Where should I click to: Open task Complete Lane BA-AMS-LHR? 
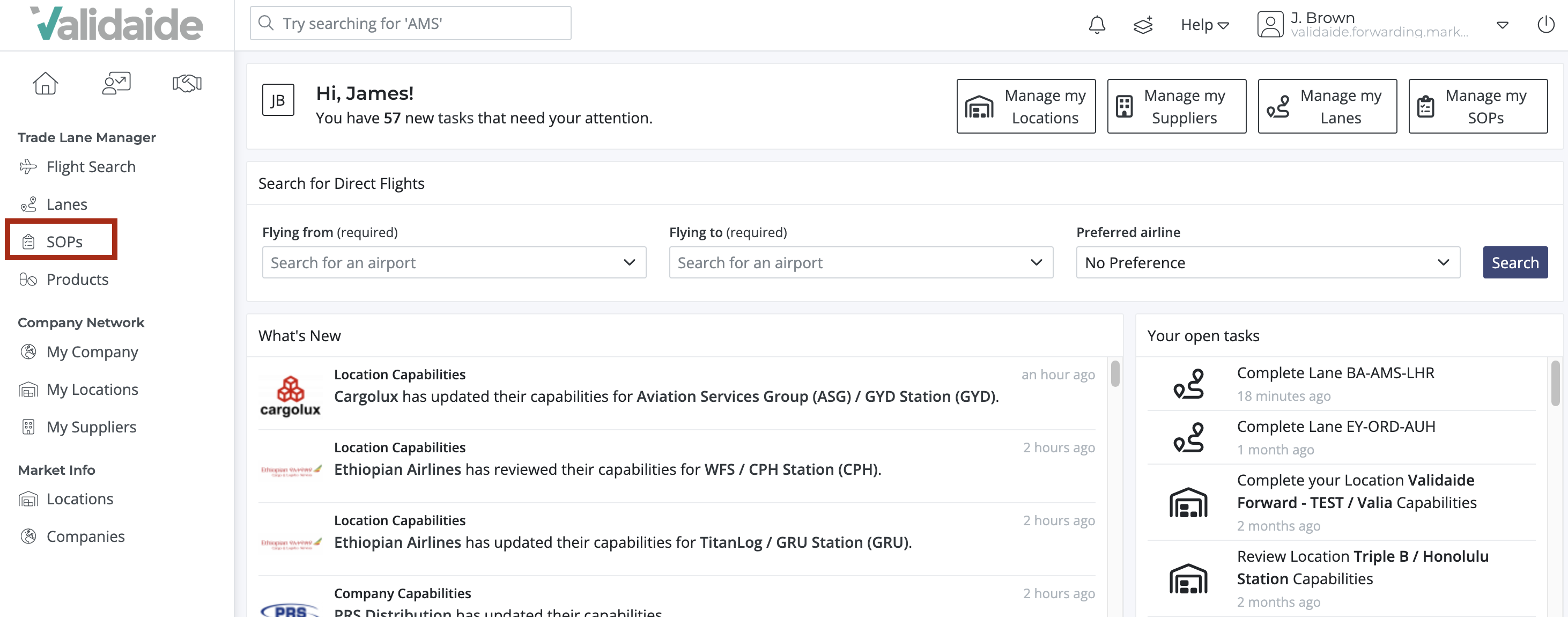(x=1335, y=373)
